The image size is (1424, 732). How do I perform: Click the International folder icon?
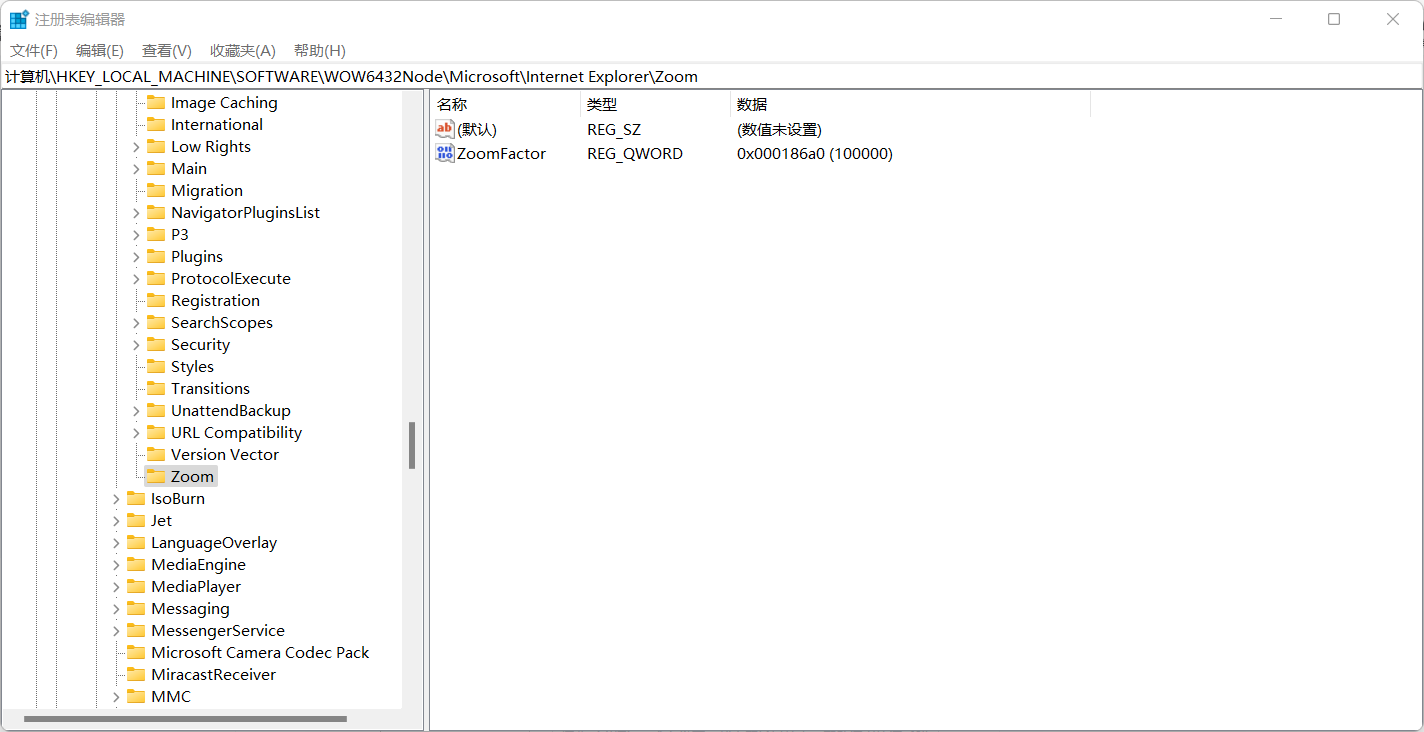coord(156,124)
